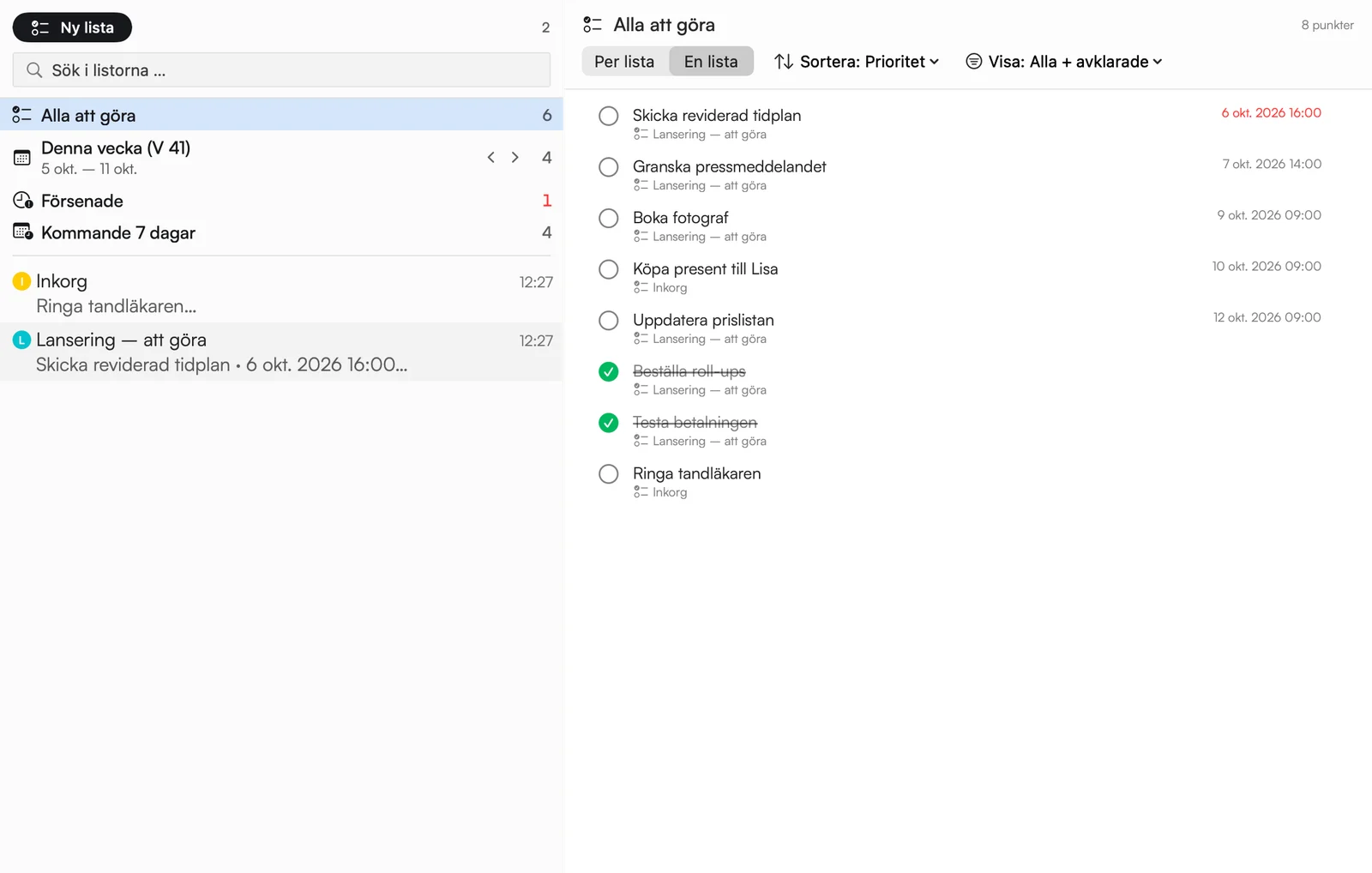Select Alla att göra in the sidebar

click(281, 115)
